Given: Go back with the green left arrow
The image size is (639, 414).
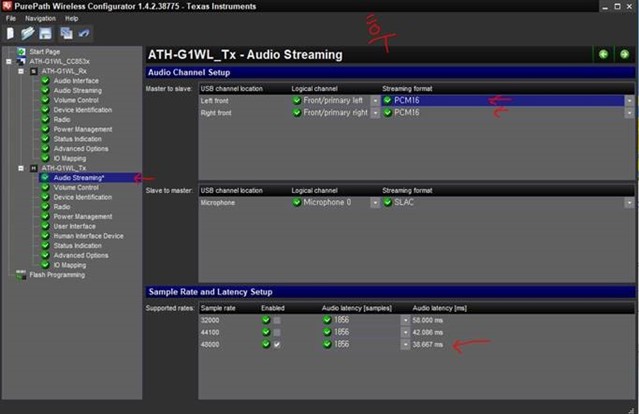Looking at the screenshot, I should pyautogui.click(x=604, y=54).
